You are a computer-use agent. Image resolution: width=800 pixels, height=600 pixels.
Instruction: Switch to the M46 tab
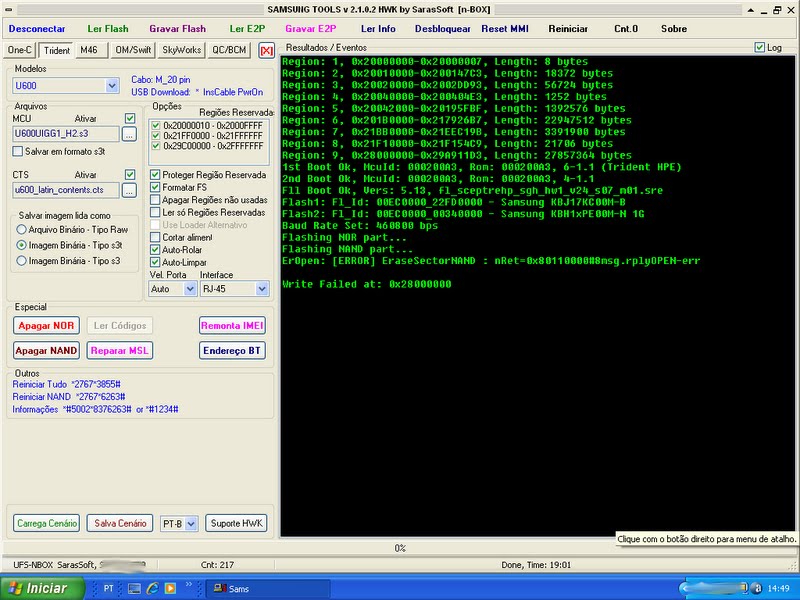click(x=89, y=50)
